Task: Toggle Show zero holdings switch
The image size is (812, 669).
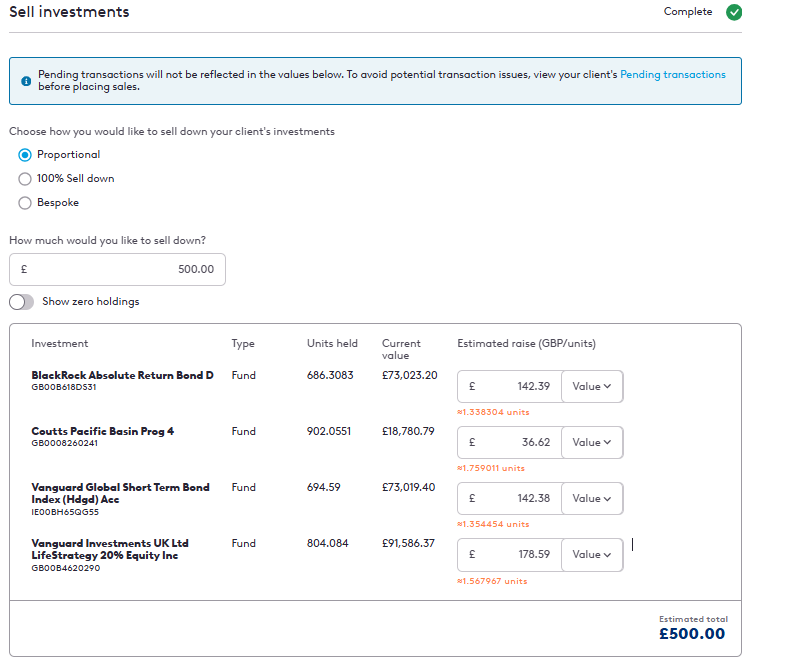Action: pyautogui.click(x=22, y=302)
